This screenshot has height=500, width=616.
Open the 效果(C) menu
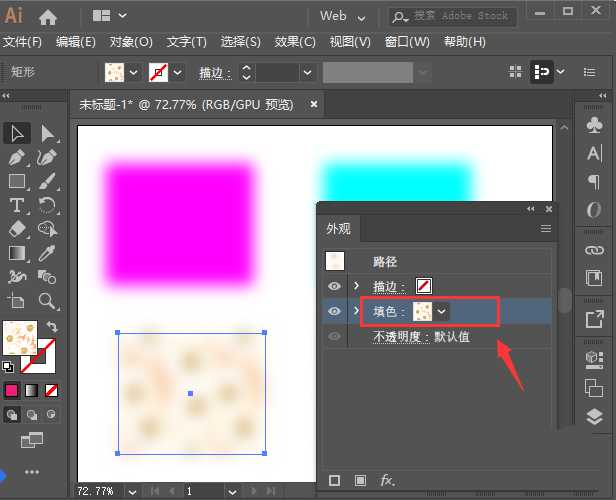pyautogui.click(x=295, y=42)
